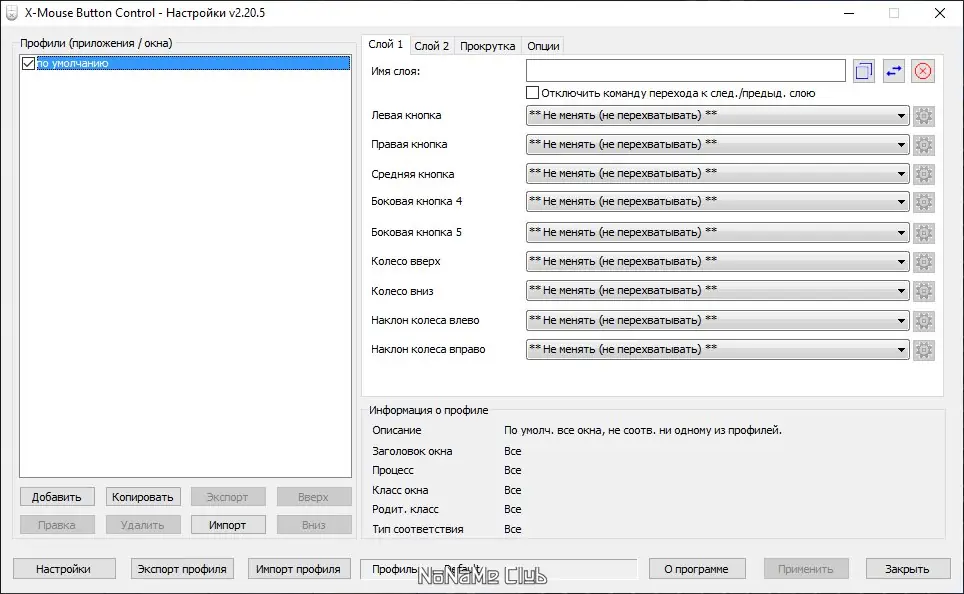Click the Вниз button
This screenshot has width=964, height=594.
[314, 525]
